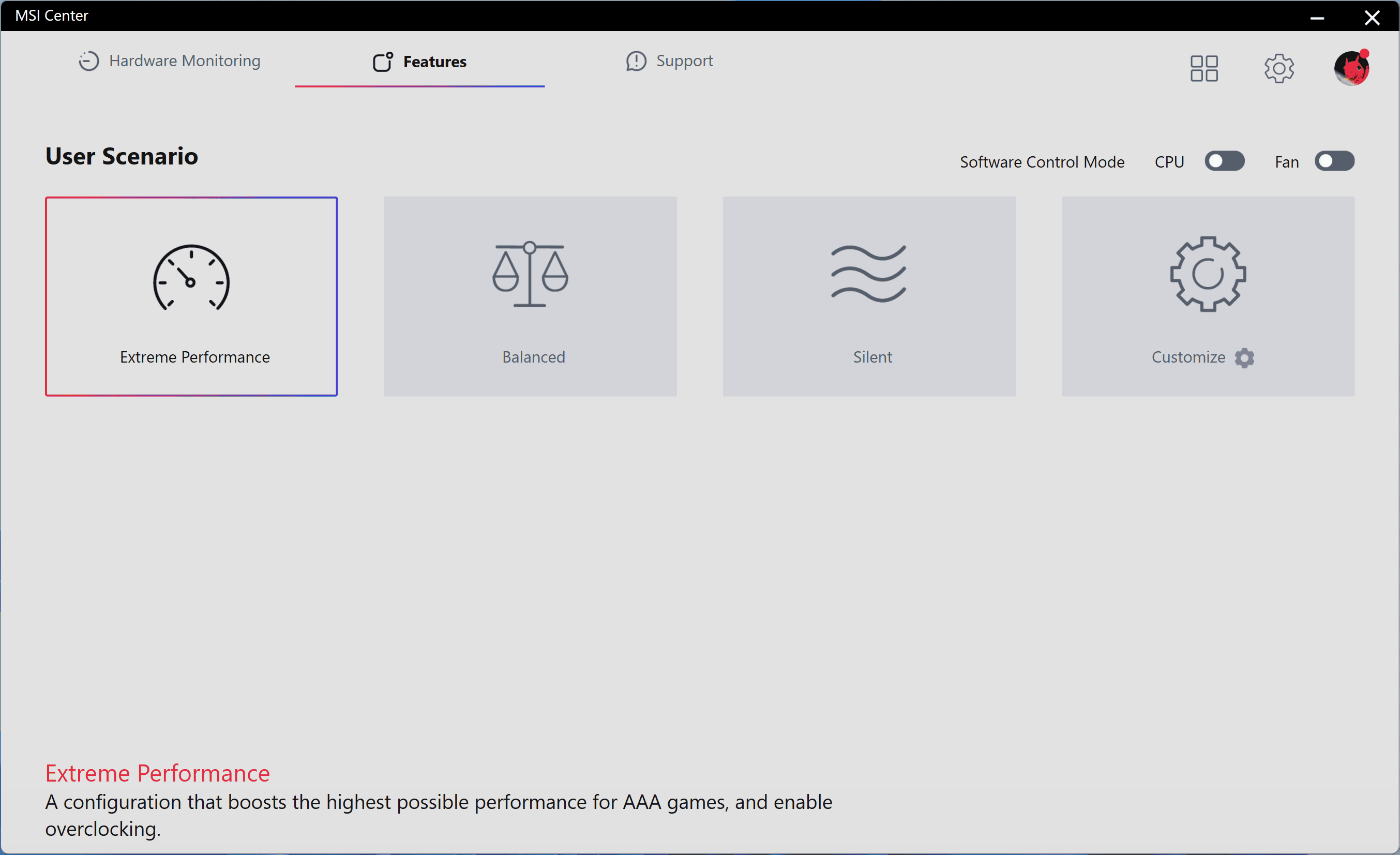Switch to Hardware Monitoring tab
The width and height of the screenshot is (1400, 855).
coord(184,62)
